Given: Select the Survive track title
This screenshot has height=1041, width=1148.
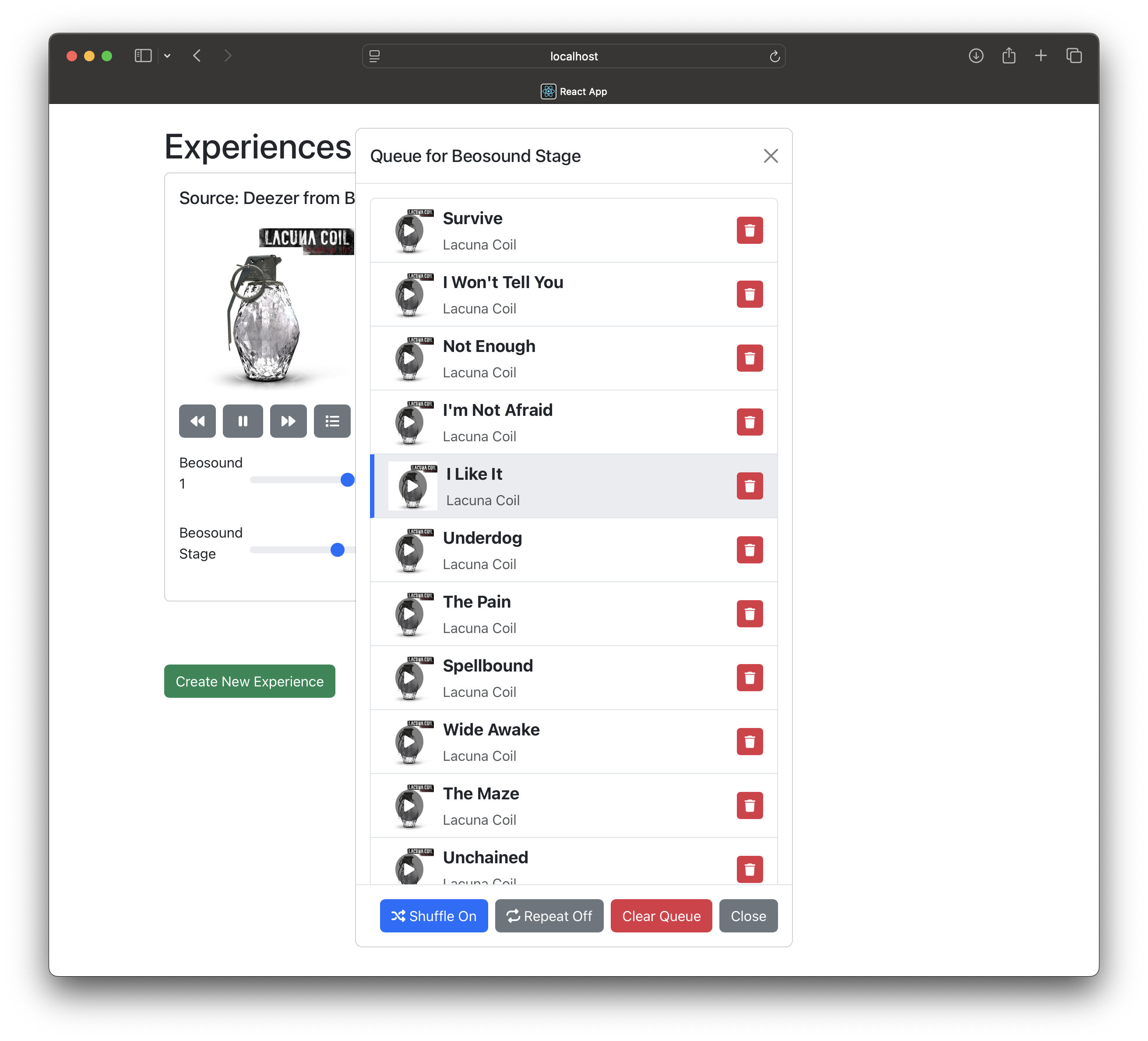Looking at the screenshot, I should (x=472, y=218).
